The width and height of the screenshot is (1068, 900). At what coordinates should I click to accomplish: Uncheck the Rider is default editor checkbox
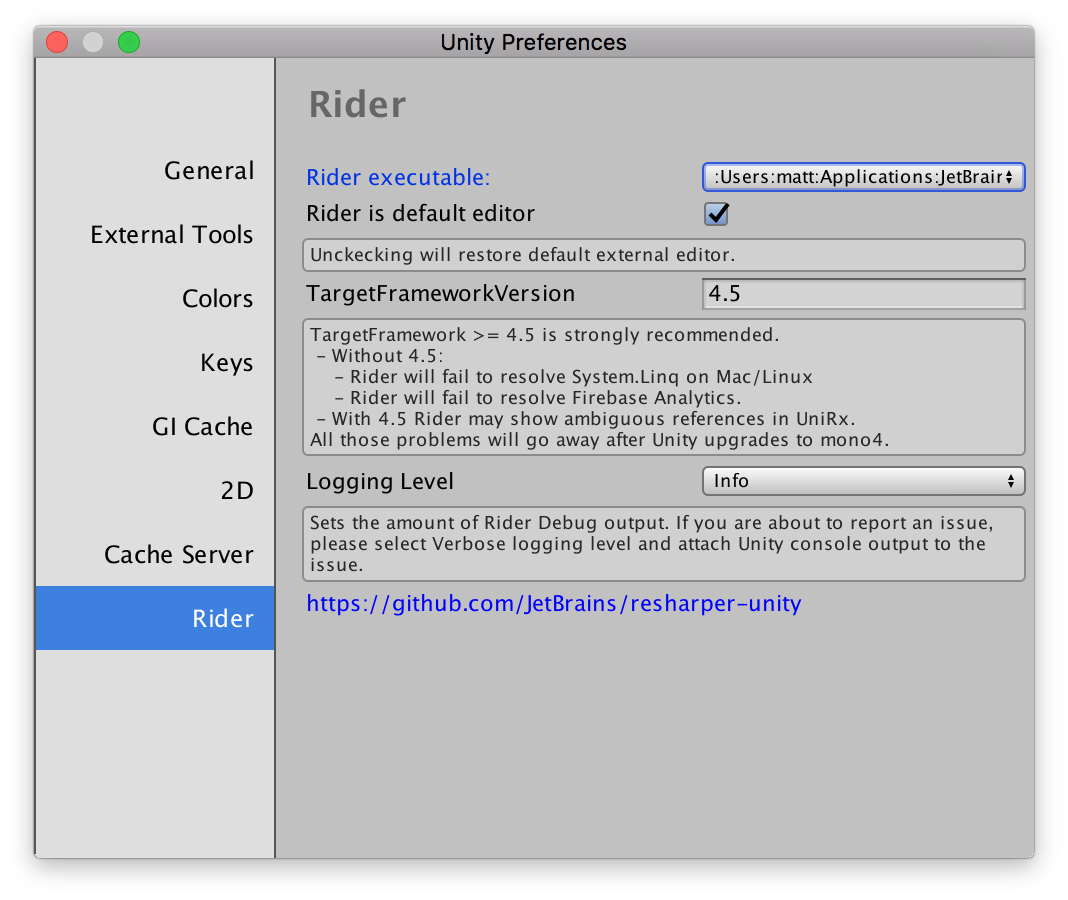coord(717,214)
